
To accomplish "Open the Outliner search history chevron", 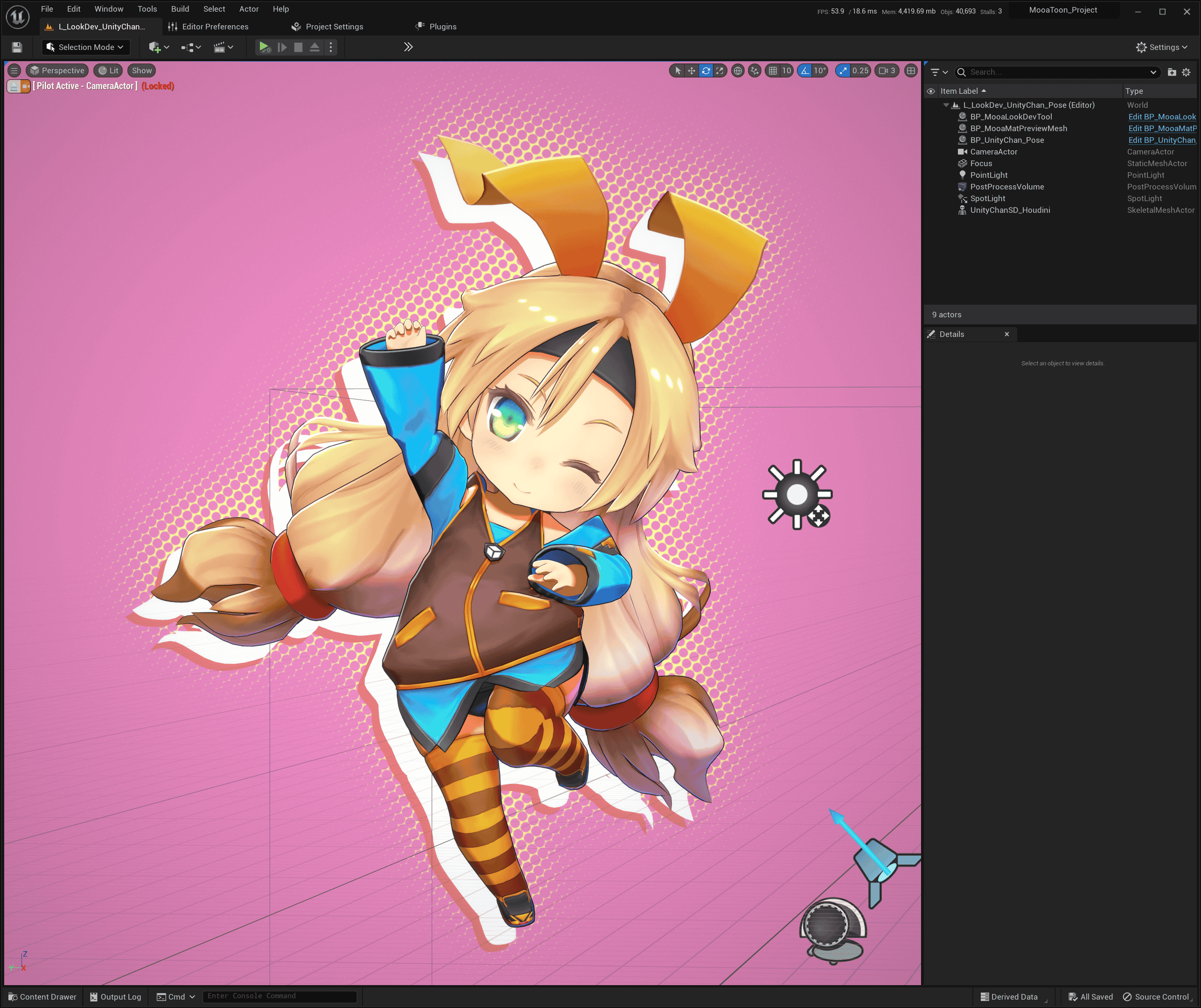I will coord(1153,72).
